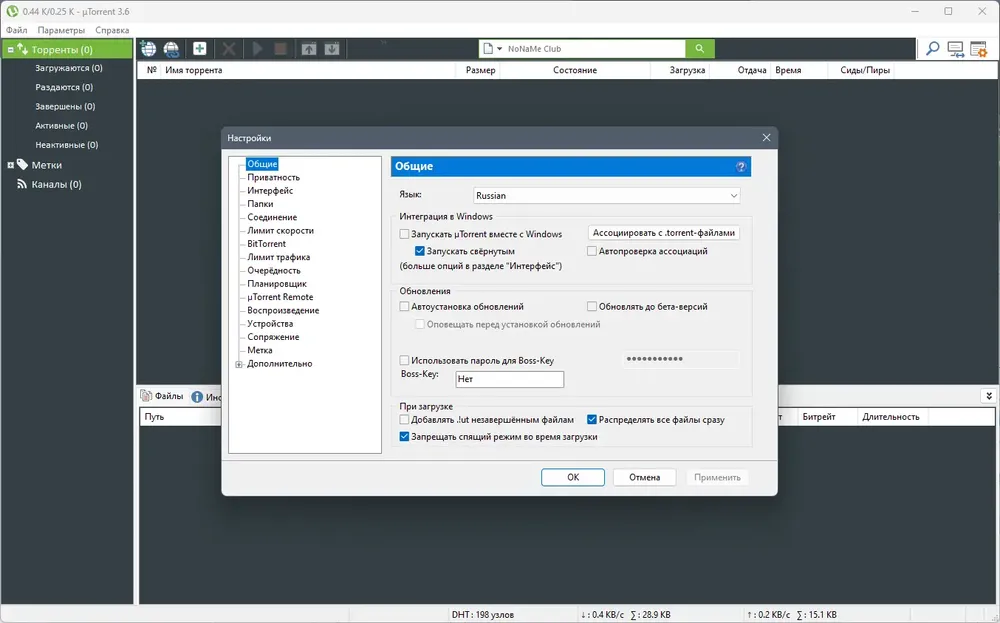Click the start torrent play icon
The image size is (1000, 623).
[258, 48]
